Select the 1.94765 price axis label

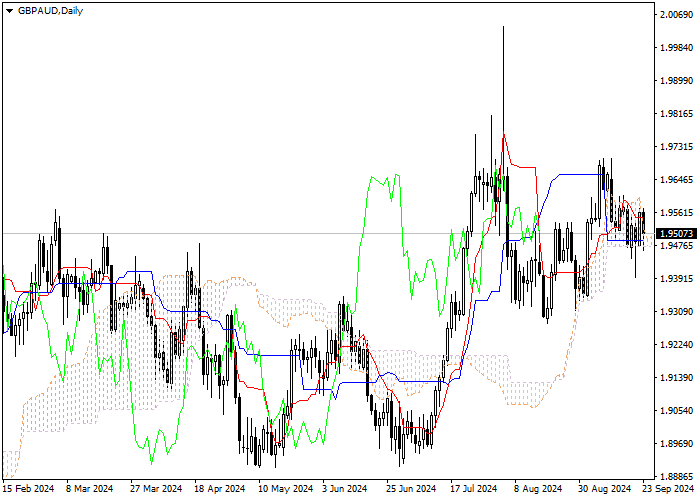point(676,246)
